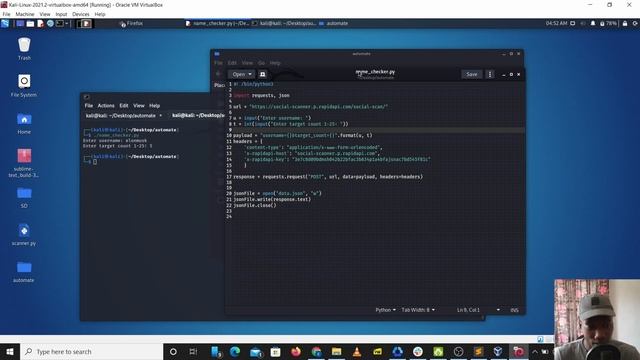
Task: Show hidden Windows tray icons chevron
Action: 535,351
